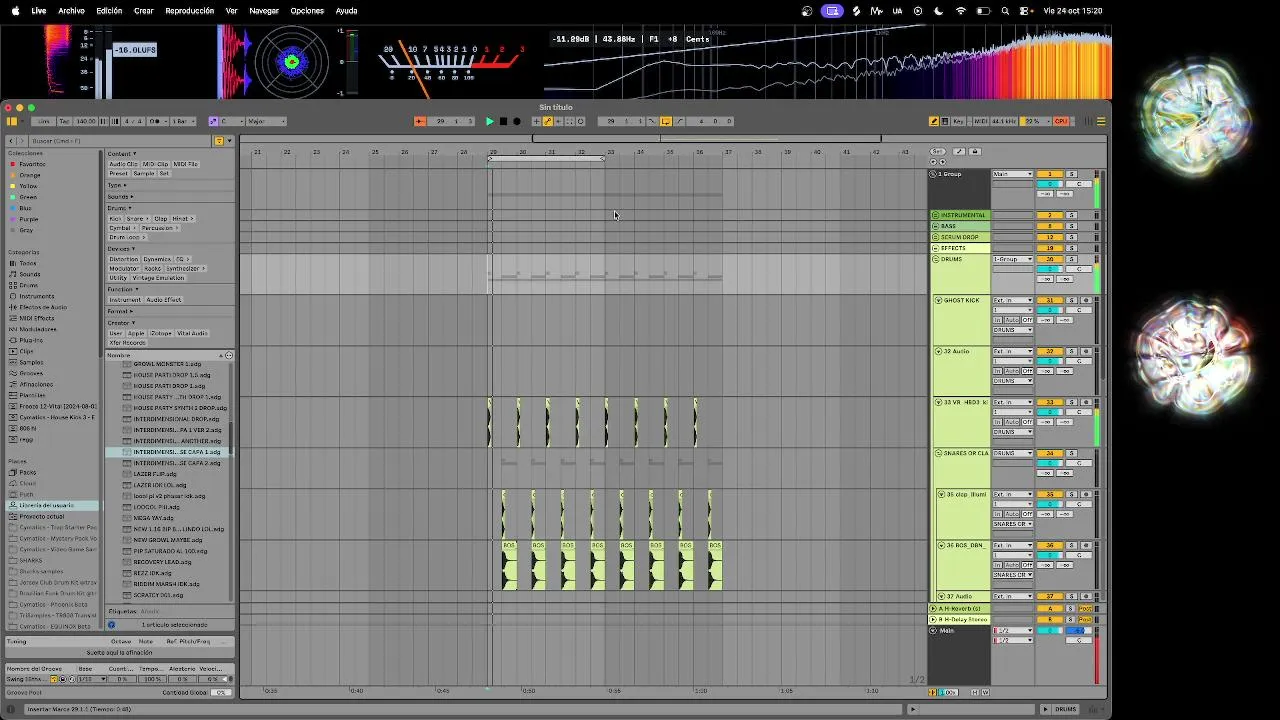Screen dimensions: 1280x720
Task: Click the Link button in the control bar
Action: tap(45, 121)
